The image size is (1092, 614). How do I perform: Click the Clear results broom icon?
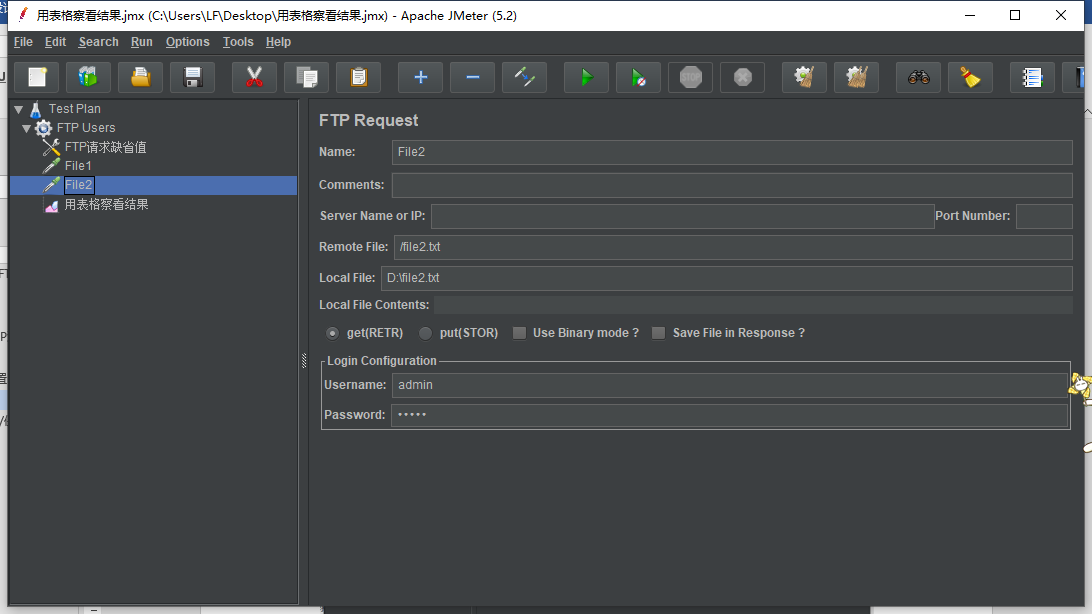[x=804, y=77]
